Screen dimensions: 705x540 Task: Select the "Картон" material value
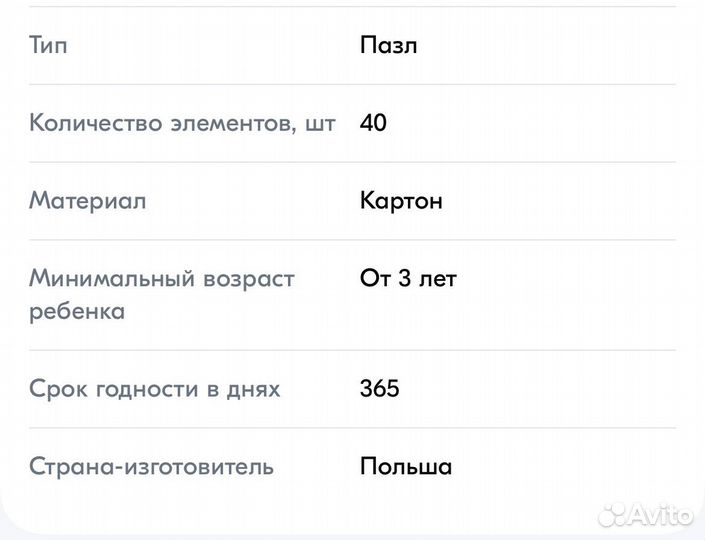[401, 201]
